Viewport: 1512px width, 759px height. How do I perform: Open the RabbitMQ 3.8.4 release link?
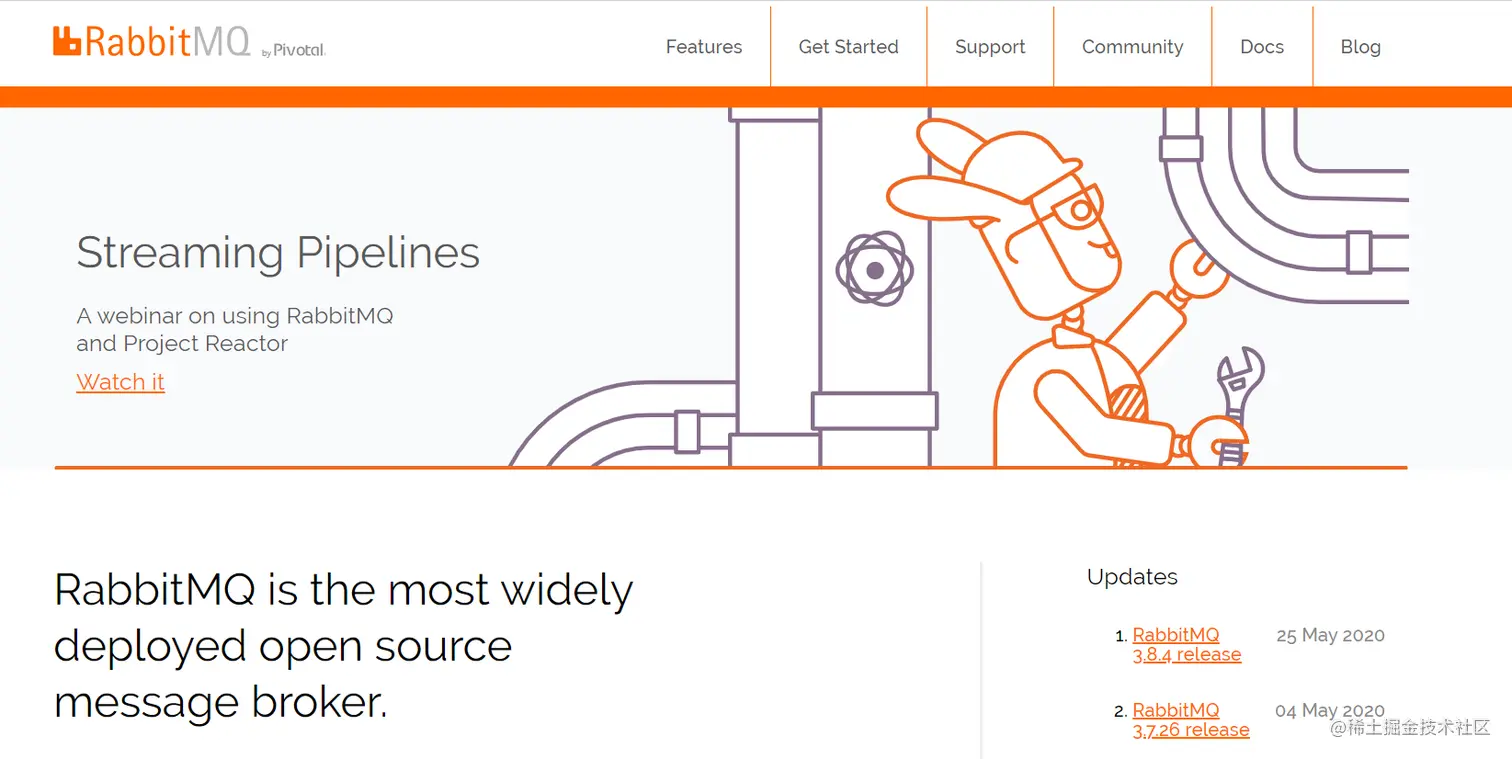pos(1186,645)
